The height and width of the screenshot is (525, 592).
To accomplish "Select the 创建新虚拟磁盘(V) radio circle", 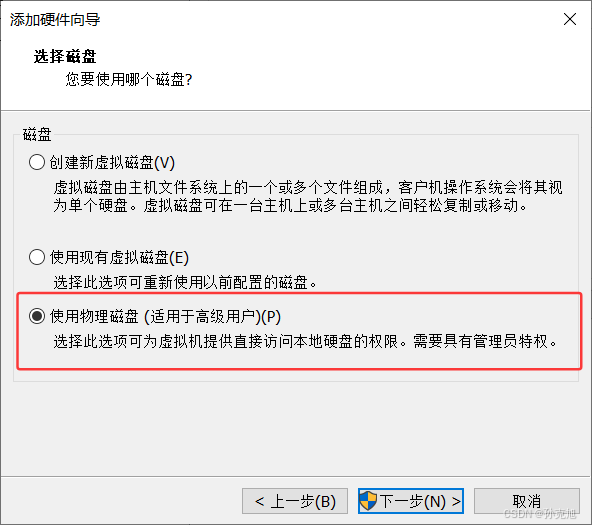I will (37, 162).
